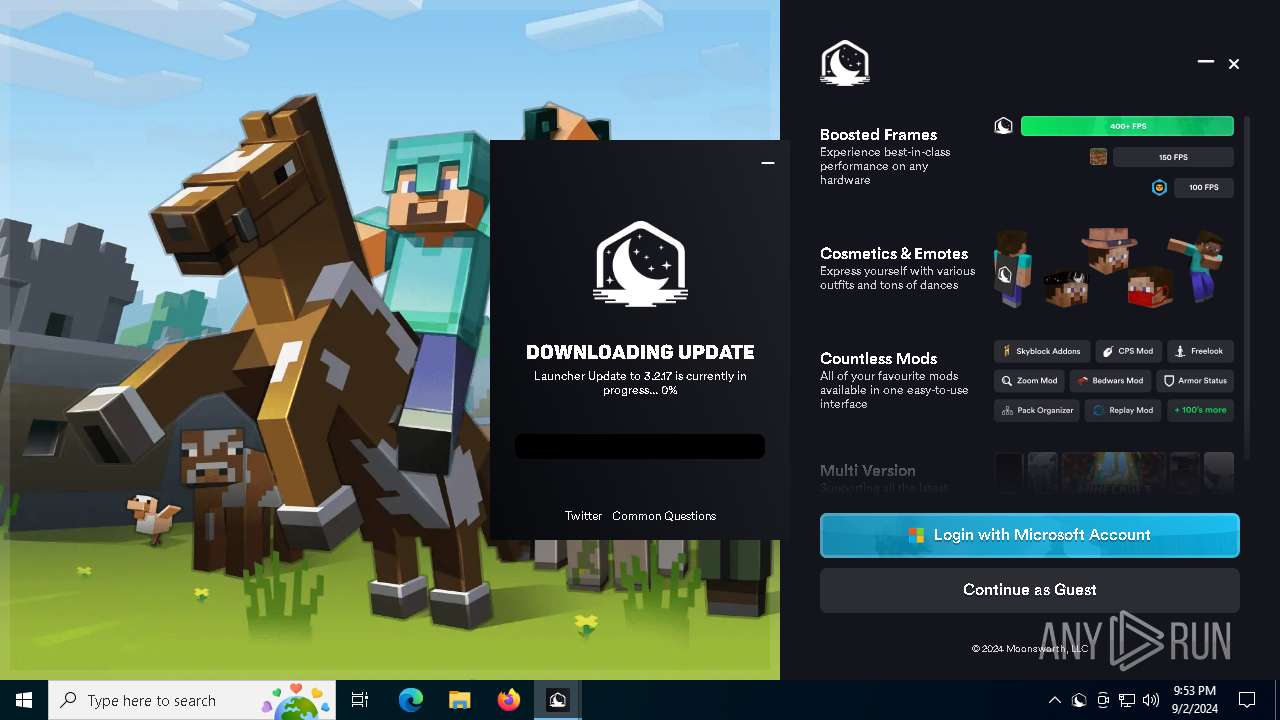
Task: Click the Lunar logo beside 400+ FPS bar
Action: 1003,126
